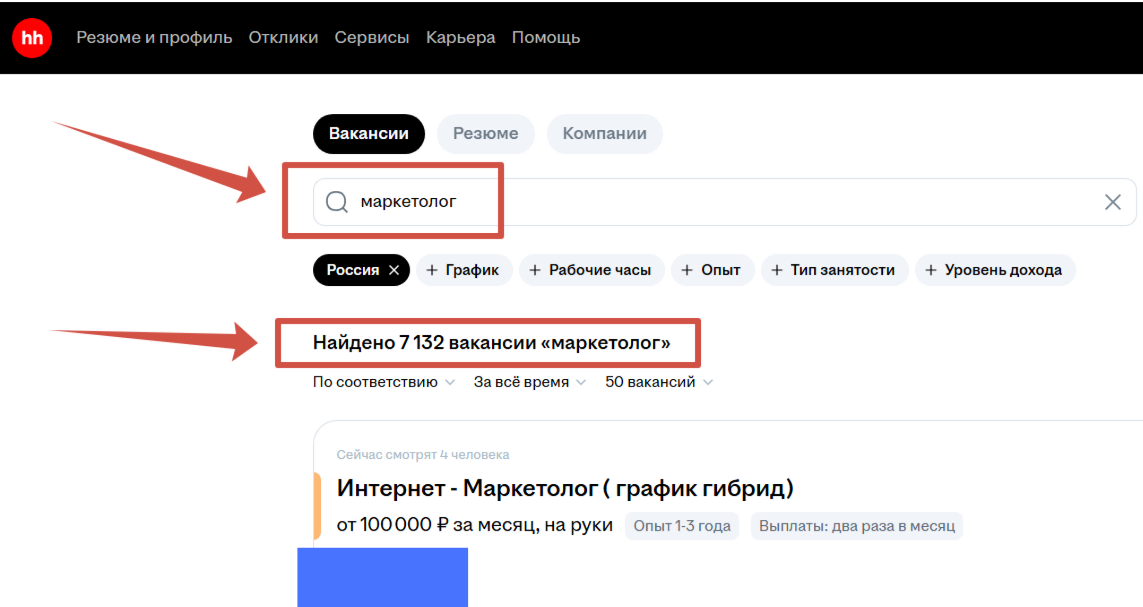This screenshot has width=1143, height=607.
Task: Add the Тип занятости filter
Action: 834,270
